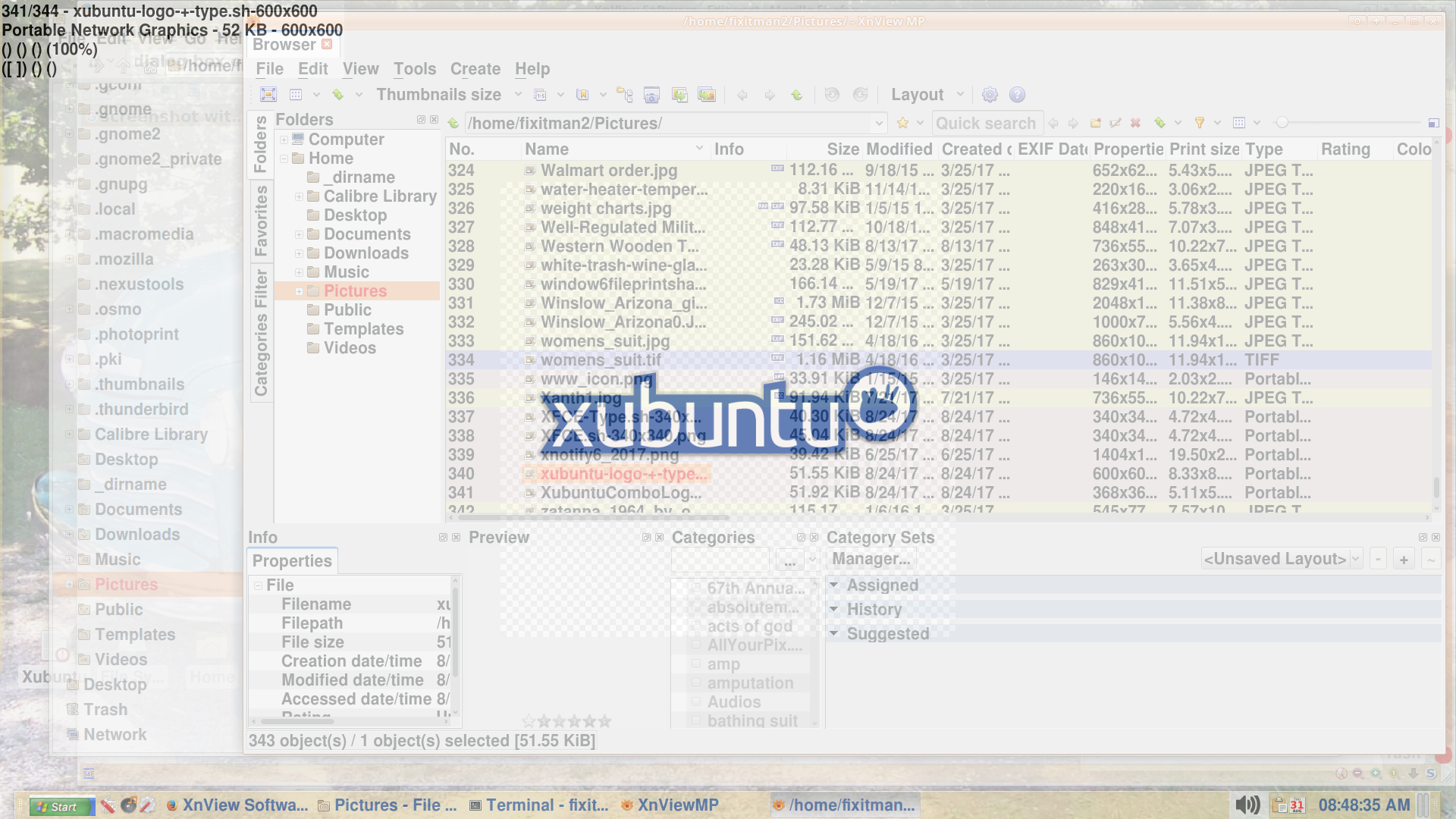Check the 'acts of god' category
This screenshot has height=819, width=1456.
coord(695,626)
